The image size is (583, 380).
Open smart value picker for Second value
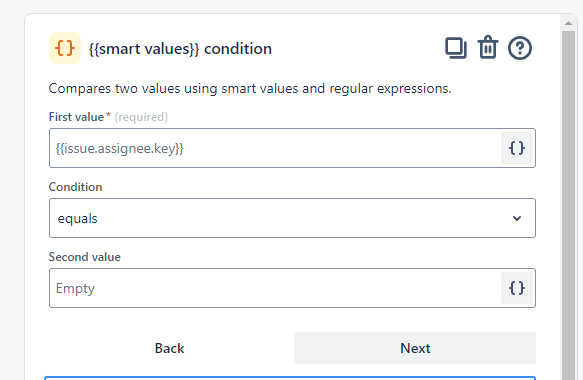click(517, 288)
